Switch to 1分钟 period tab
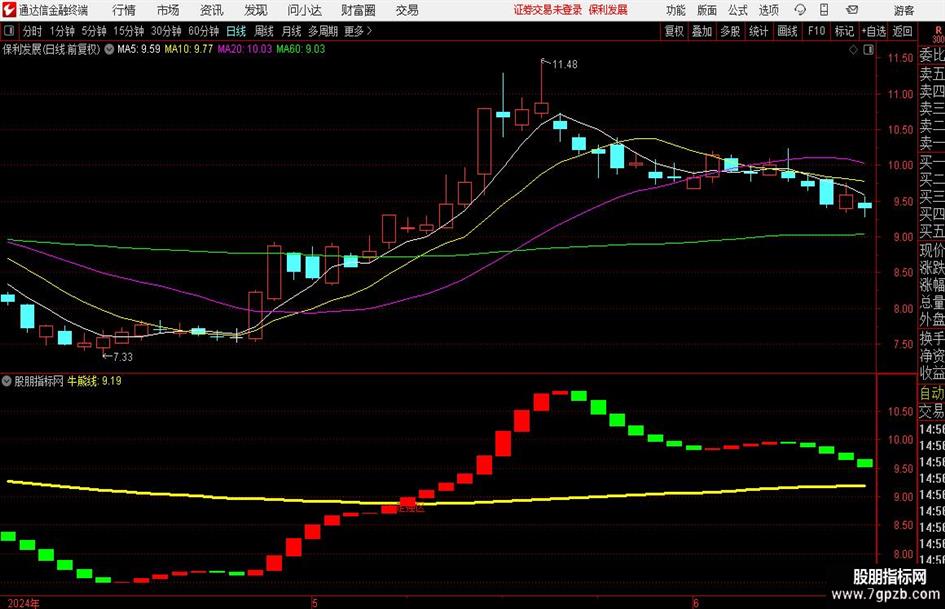Image resolution: width=945 pixels, height=609 pixels. (61, 31)
